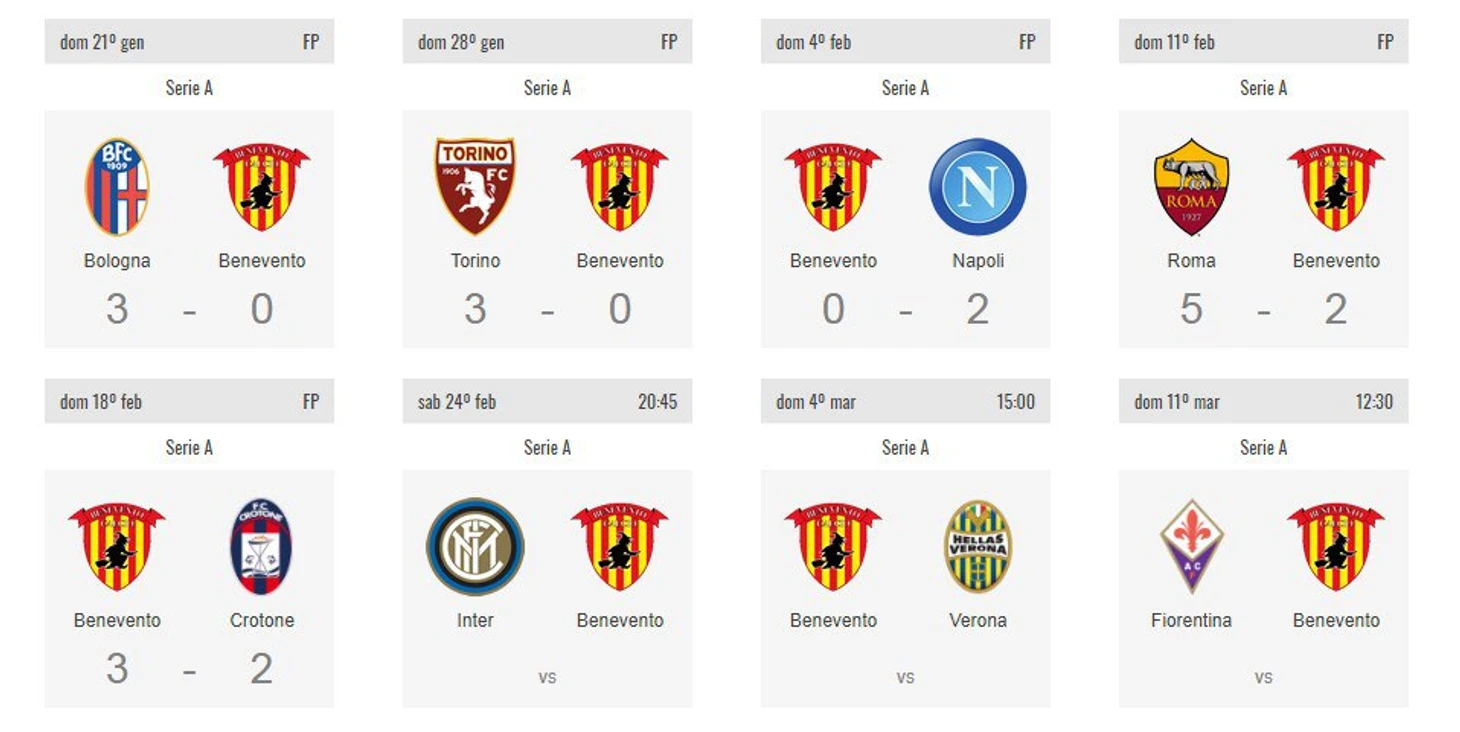Click the Benevento crest in Napoli match

tap(833, 187)
